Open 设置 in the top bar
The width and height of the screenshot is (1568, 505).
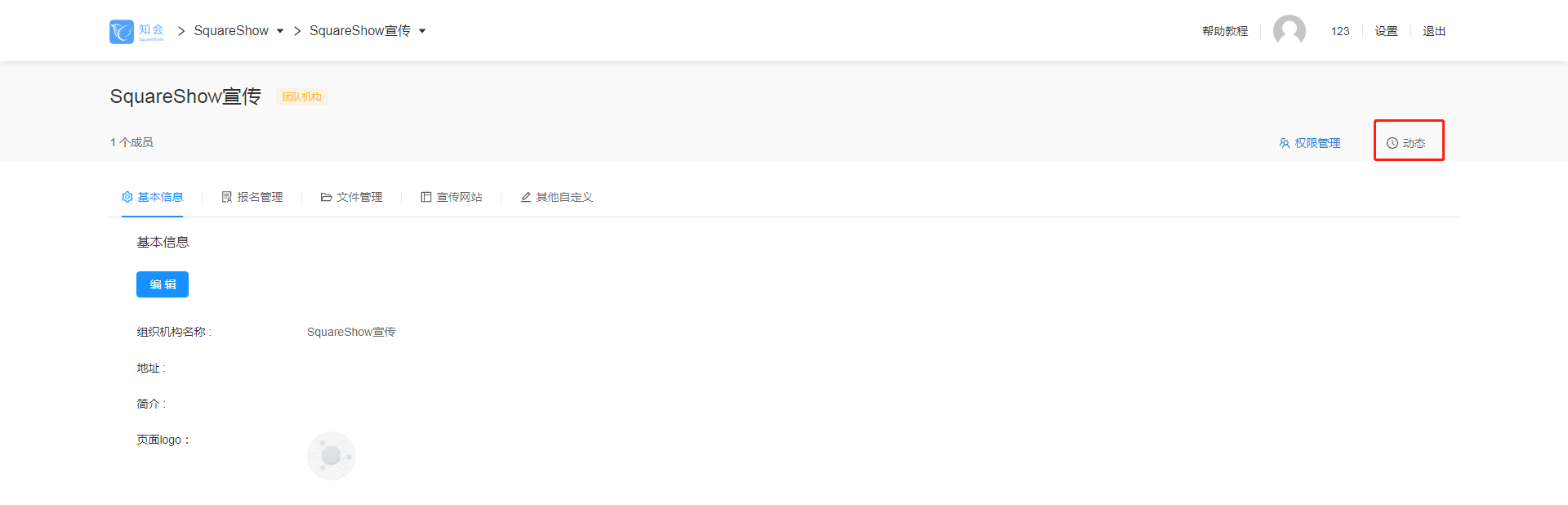[1386, 31]
